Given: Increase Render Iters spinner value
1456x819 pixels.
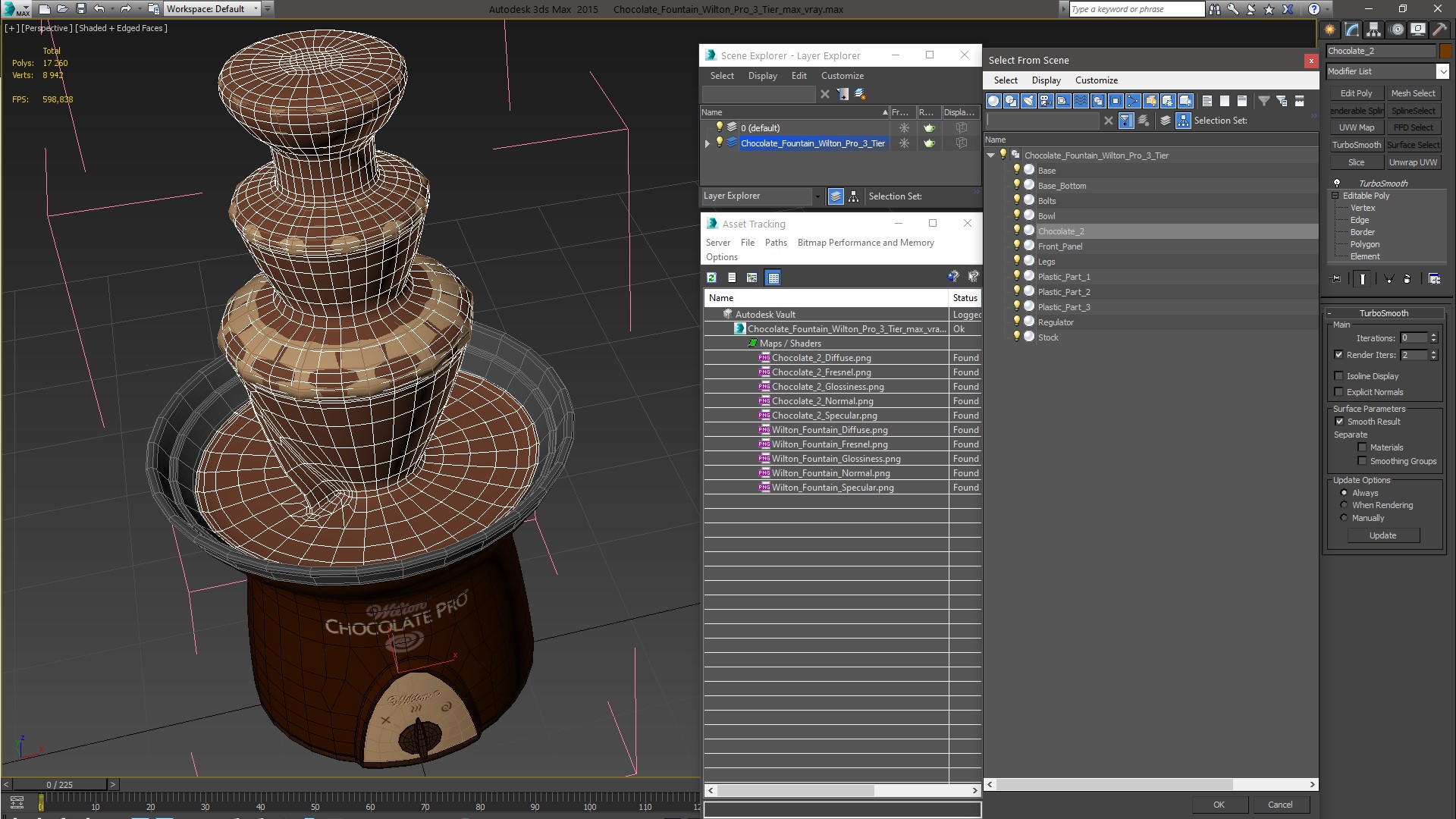Looking at the screenshot, I should pos(1433,352).
